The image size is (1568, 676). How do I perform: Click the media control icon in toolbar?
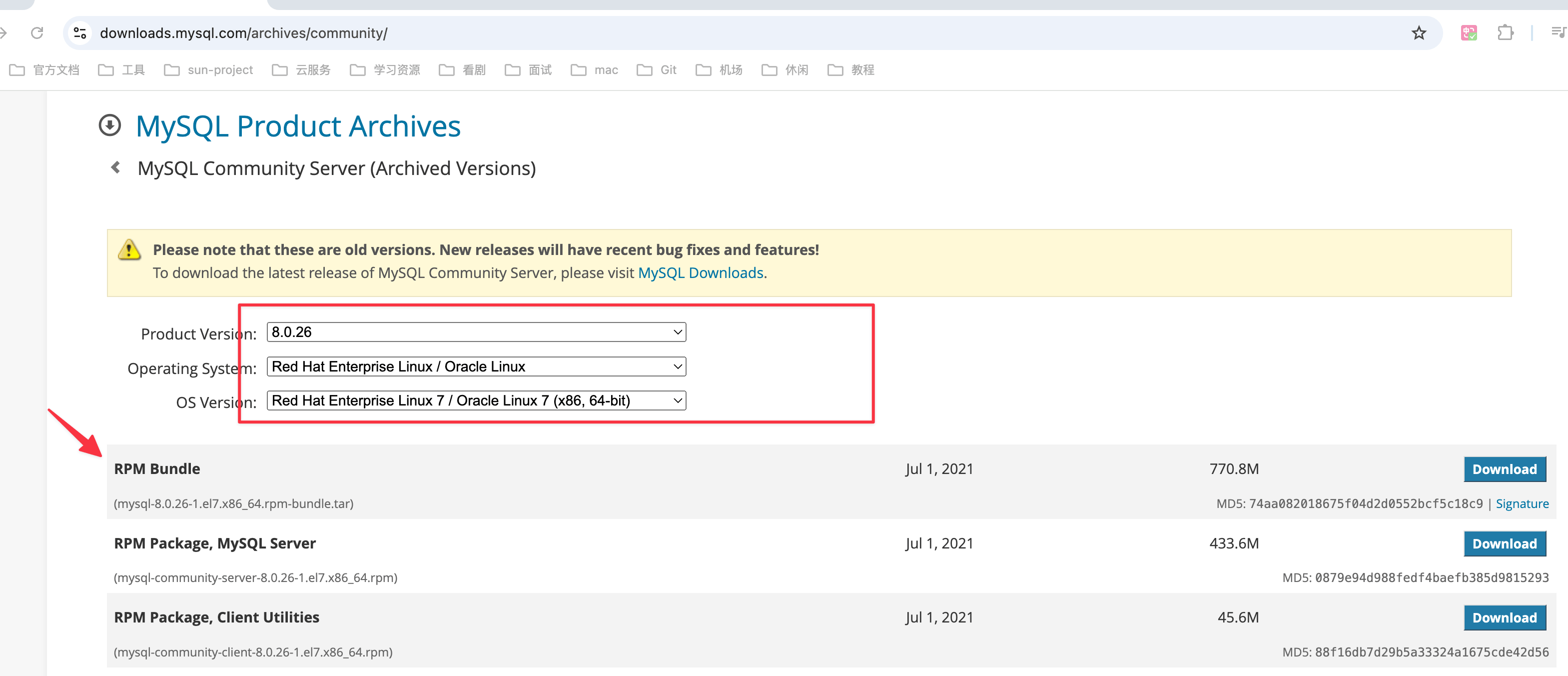pos(1559,33)
